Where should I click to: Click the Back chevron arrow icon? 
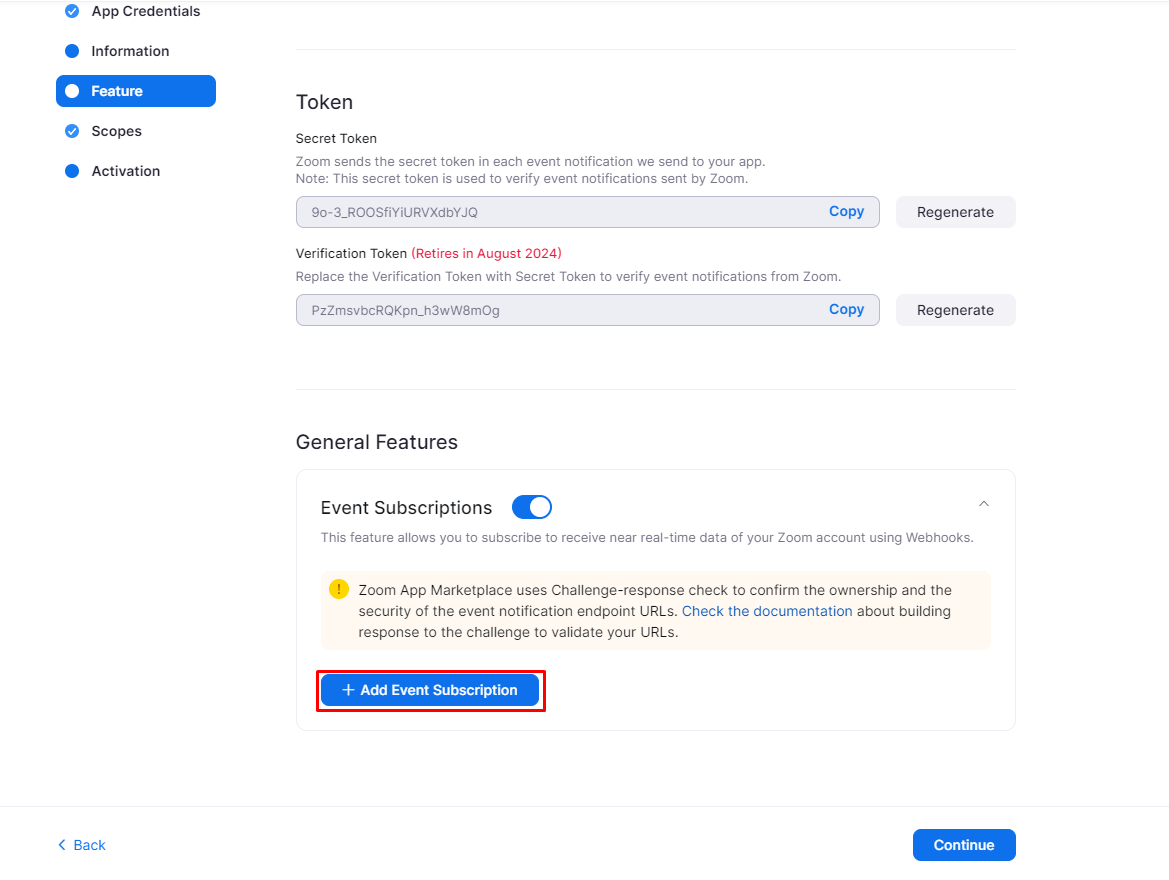click(x=62, y=845)
